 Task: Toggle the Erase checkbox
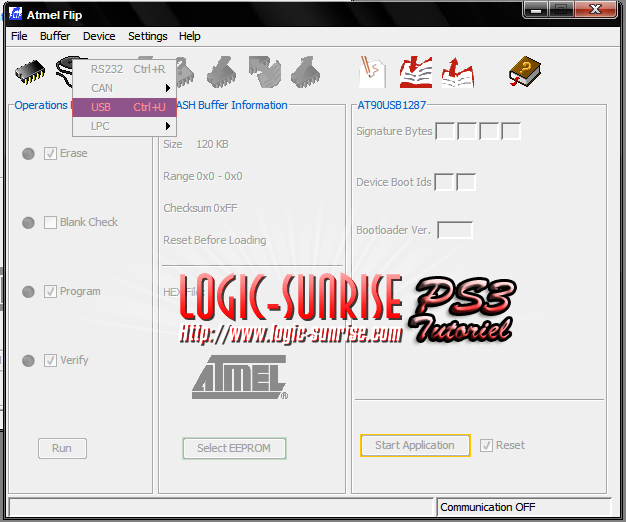click(x=50, y=154)
